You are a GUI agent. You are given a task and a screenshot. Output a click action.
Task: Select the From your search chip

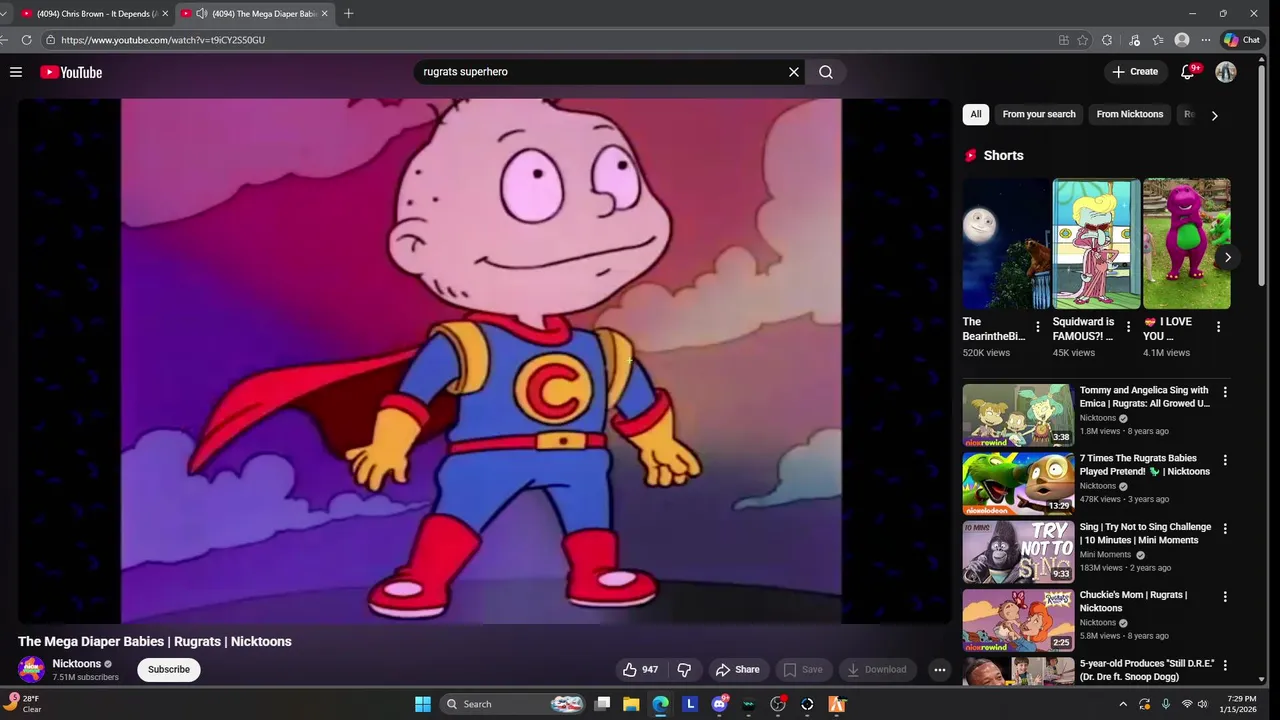tap(1039, 114)
